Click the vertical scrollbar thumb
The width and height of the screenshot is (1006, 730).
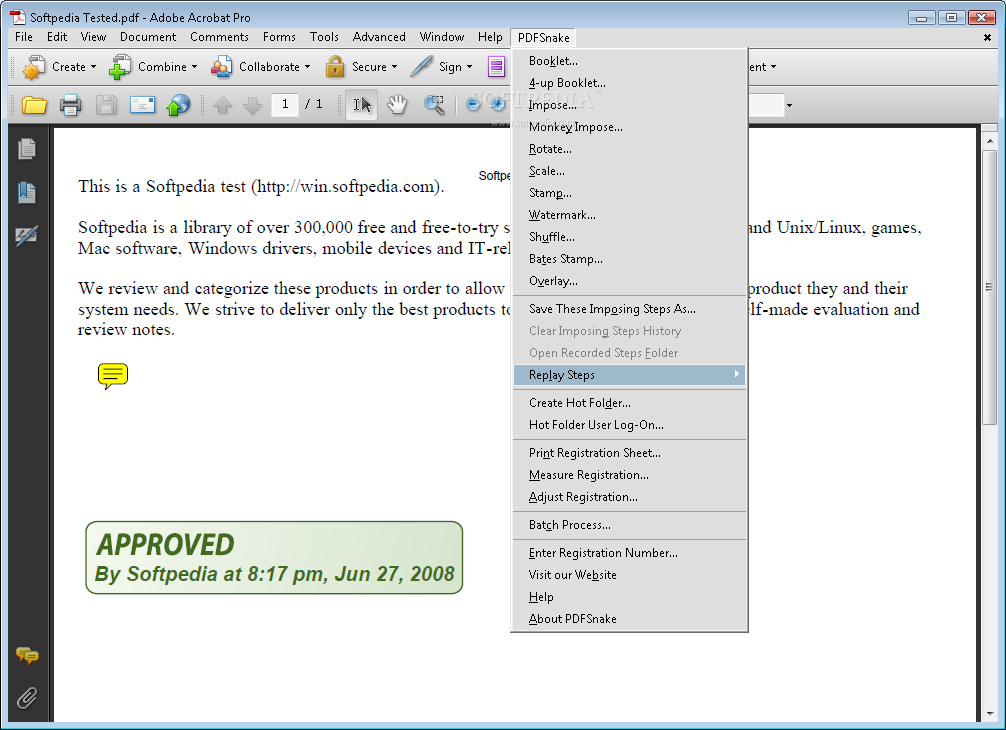tap(989, 287)
